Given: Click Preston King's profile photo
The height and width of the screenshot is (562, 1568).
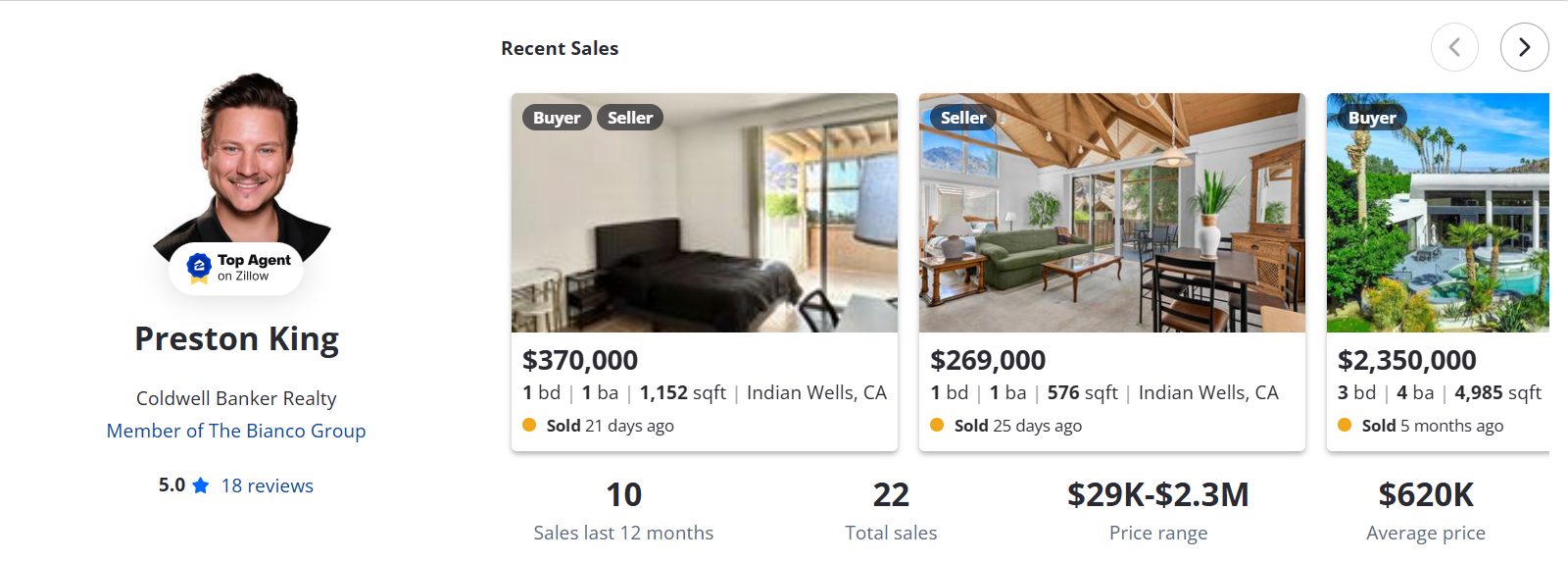Looking at the screenshot, I should pyautogui.click(x=243, y=157).
